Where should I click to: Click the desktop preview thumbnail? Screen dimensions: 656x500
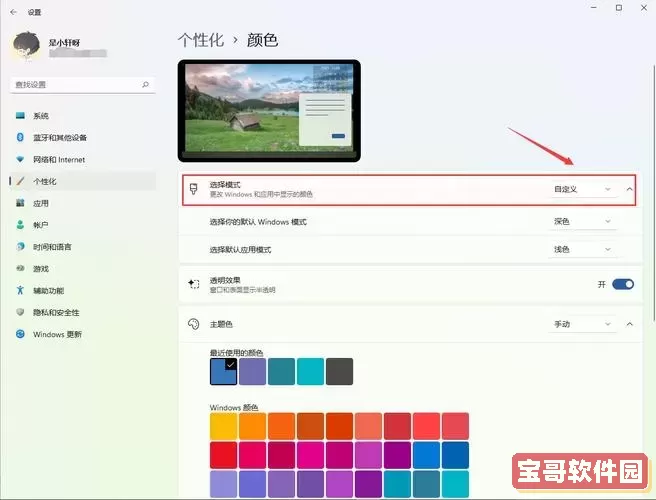[269, 110]
